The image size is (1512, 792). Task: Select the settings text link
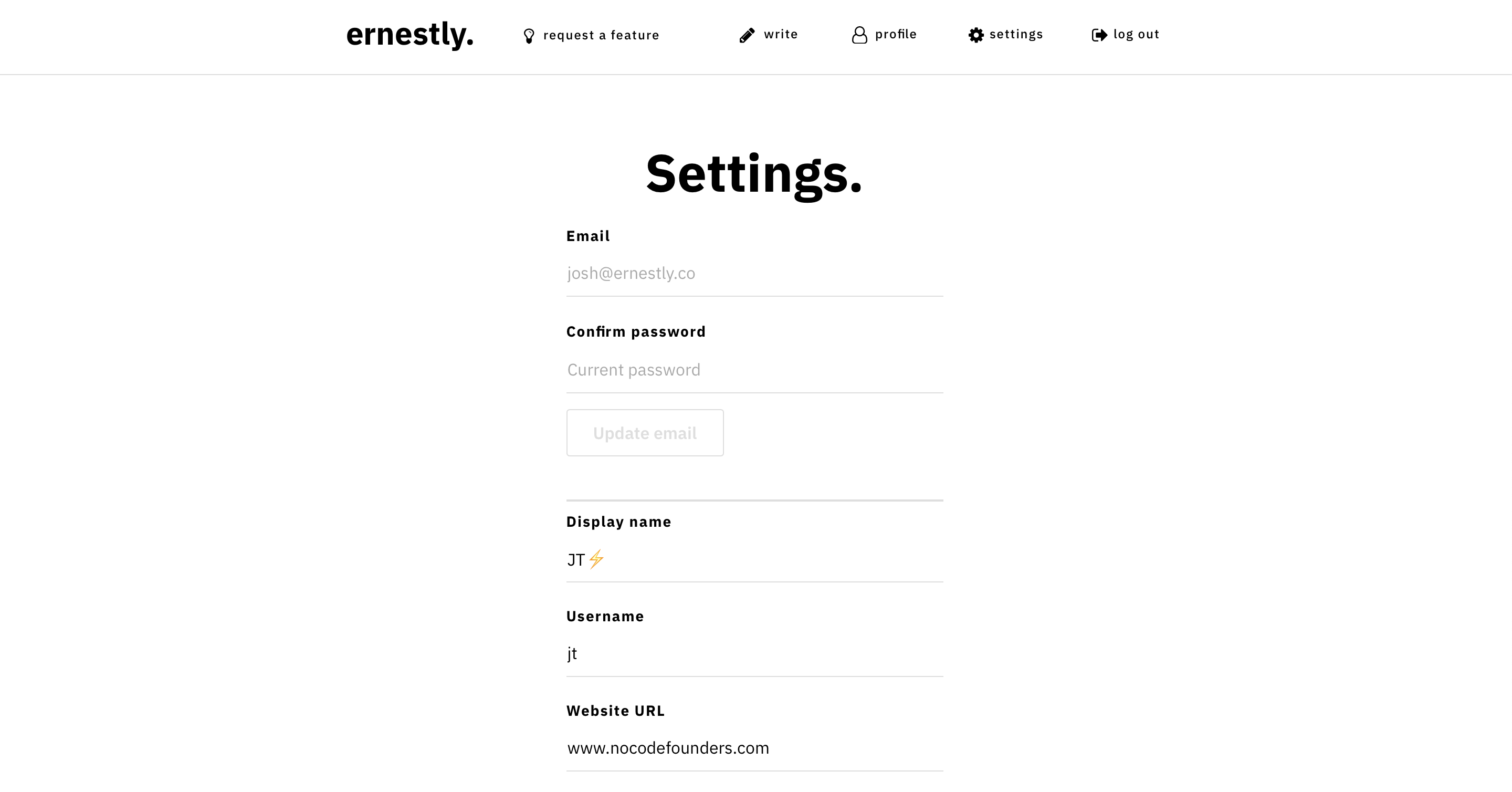pos(1016,34)
